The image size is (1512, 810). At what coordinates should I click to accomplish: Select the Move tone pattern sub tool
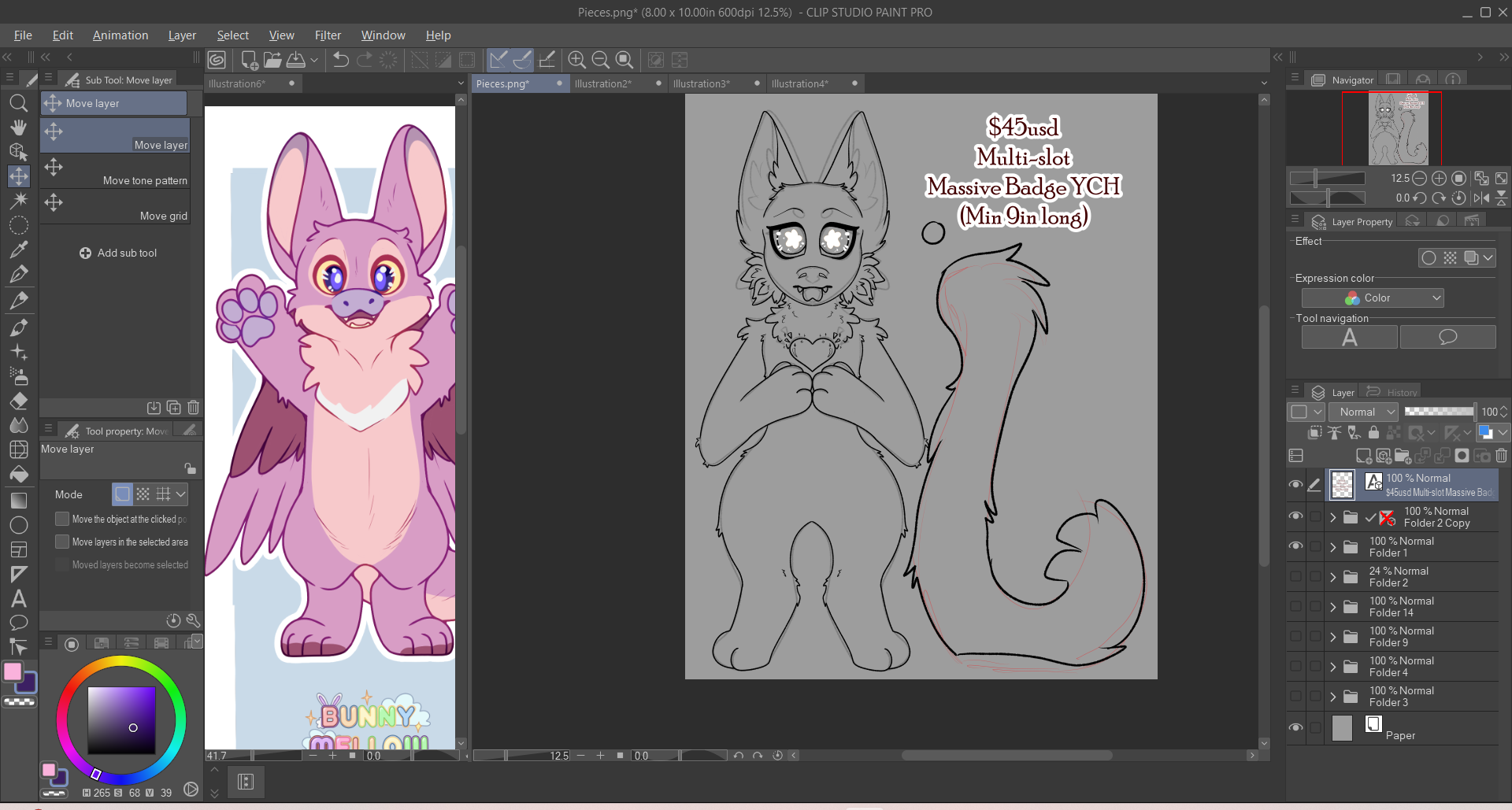[x=115, y=172]
